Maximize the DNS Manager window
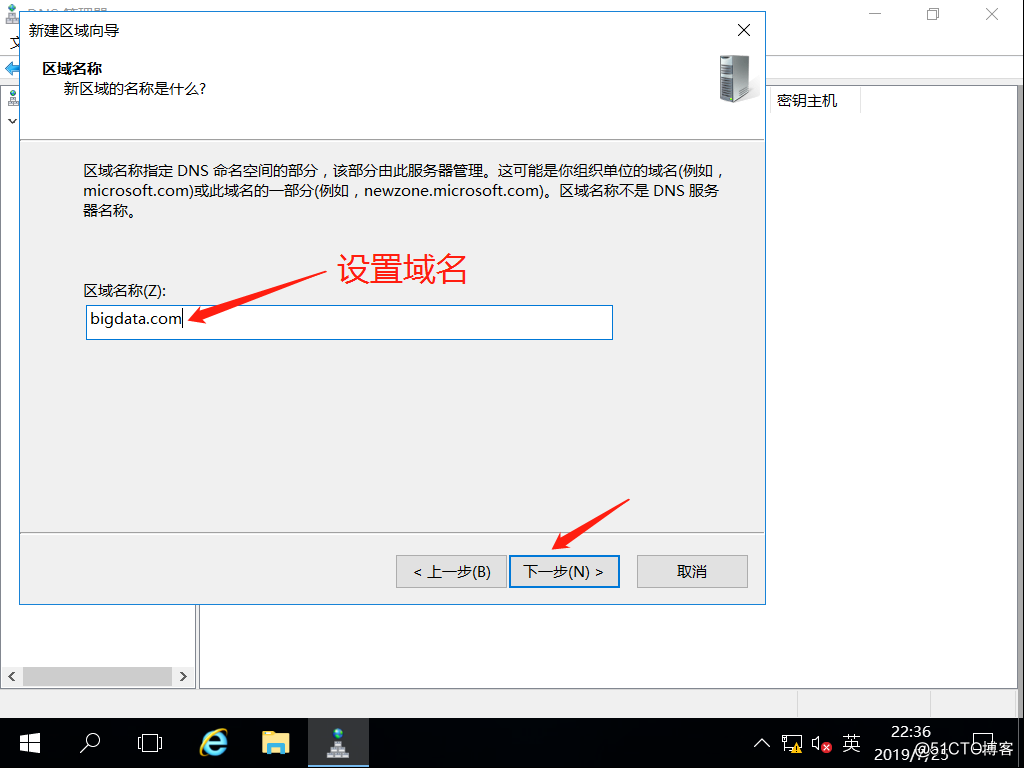The width and height of the screenshot is (1024, 768). tap(933, 14)
